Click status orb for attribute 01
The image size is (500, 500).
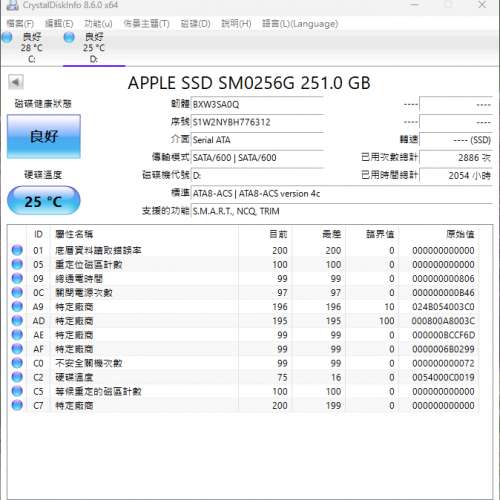(x=17, y=250)
